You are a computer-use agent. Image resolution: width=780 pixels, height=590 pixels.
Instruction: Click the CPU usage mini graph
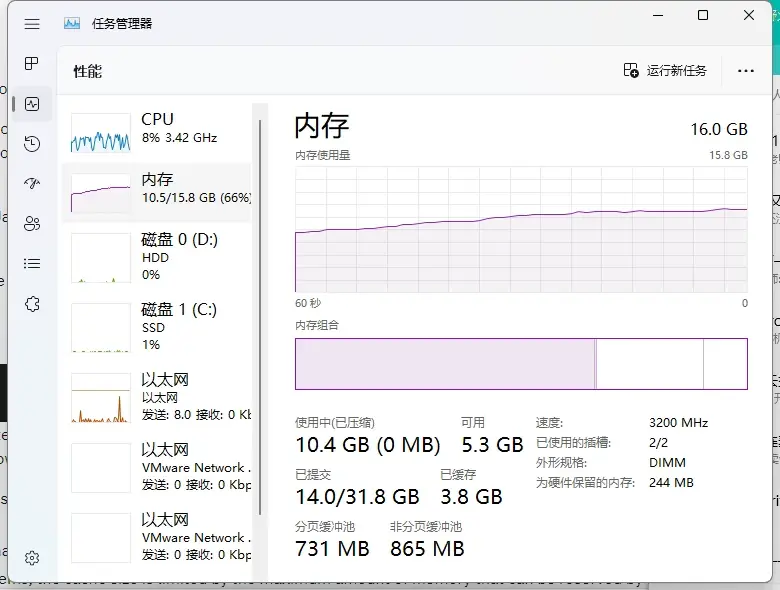coord(100,132)
